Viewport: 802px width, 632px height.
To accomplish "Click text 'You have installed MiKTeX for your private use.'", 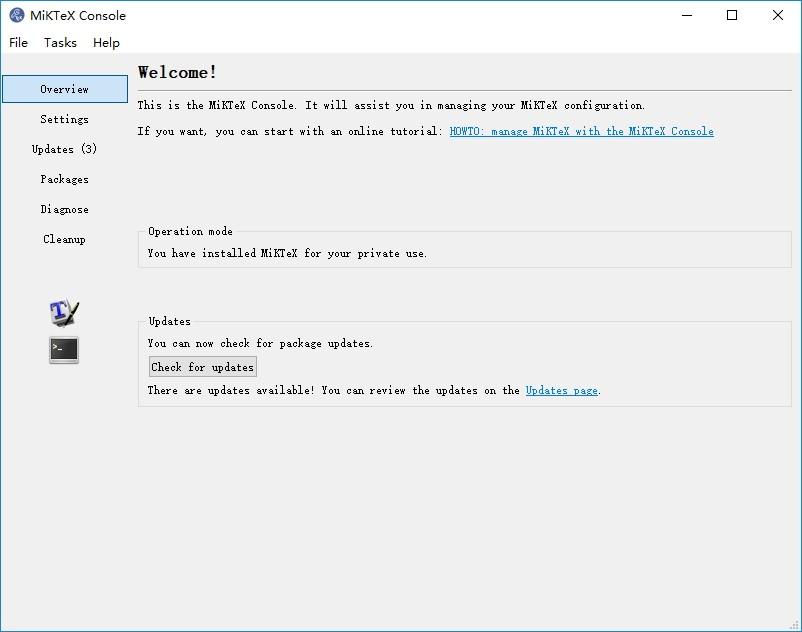I will (x=287, y=253).
